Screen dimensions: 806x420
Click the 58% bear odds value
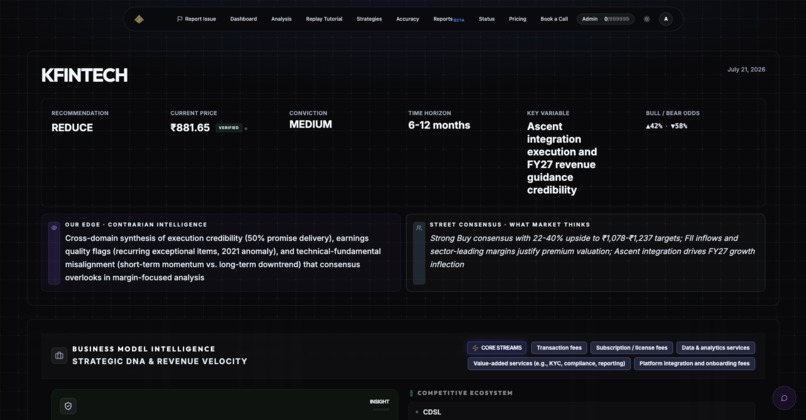pos(679,126)
